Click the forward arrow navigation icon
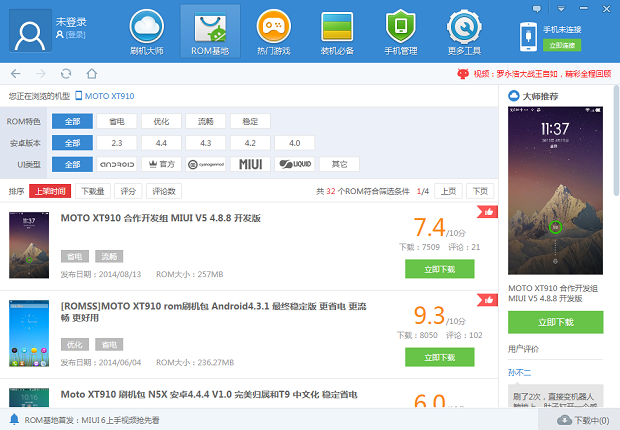Image resolution: width=620 pixels, height=430 pixels. coord(41,74)
